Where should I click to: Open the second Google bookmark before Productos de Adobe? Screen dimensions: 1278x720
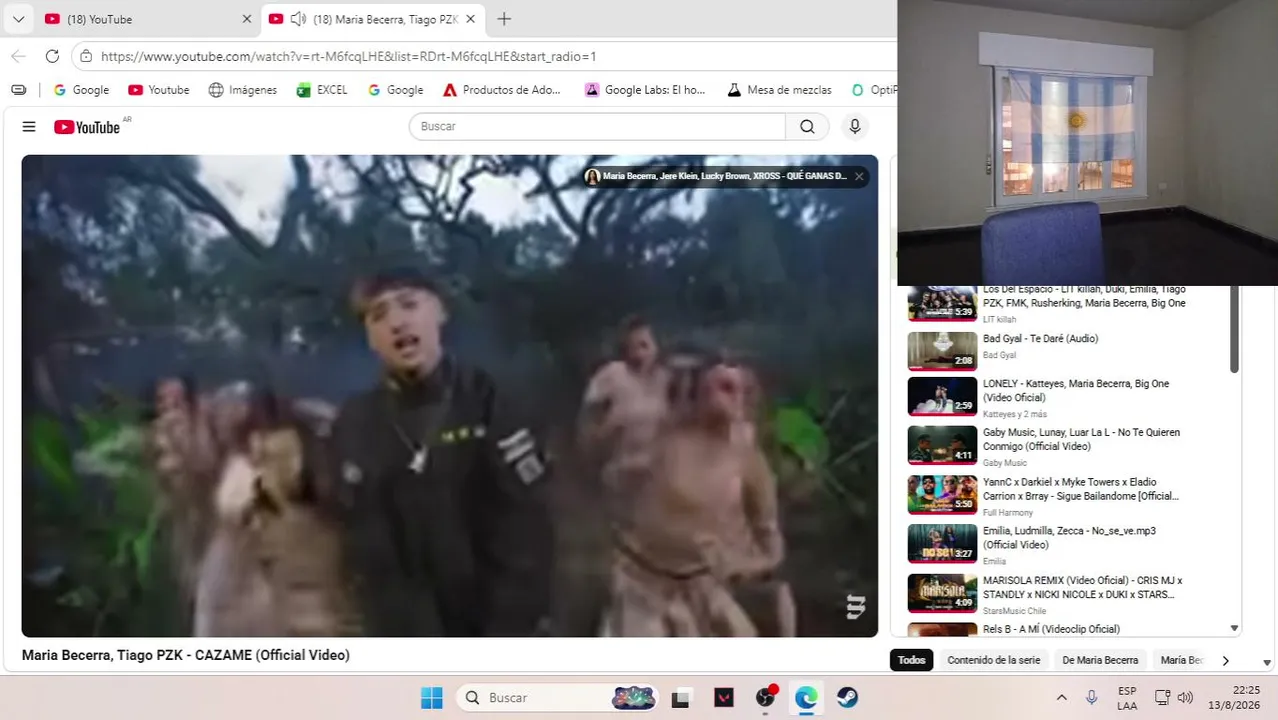tap(395, 90)
